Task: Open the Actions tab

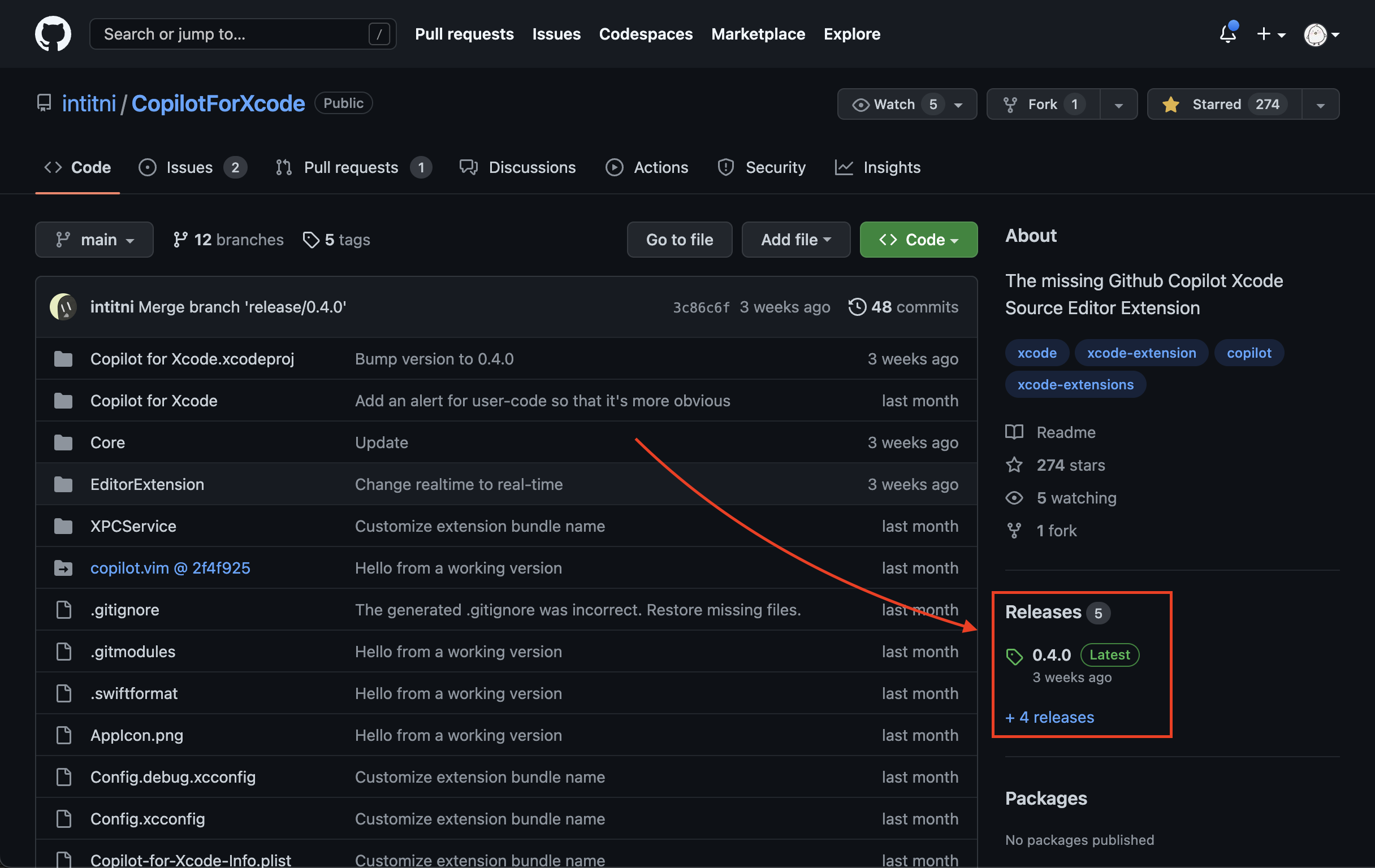Action: (647, 167)
